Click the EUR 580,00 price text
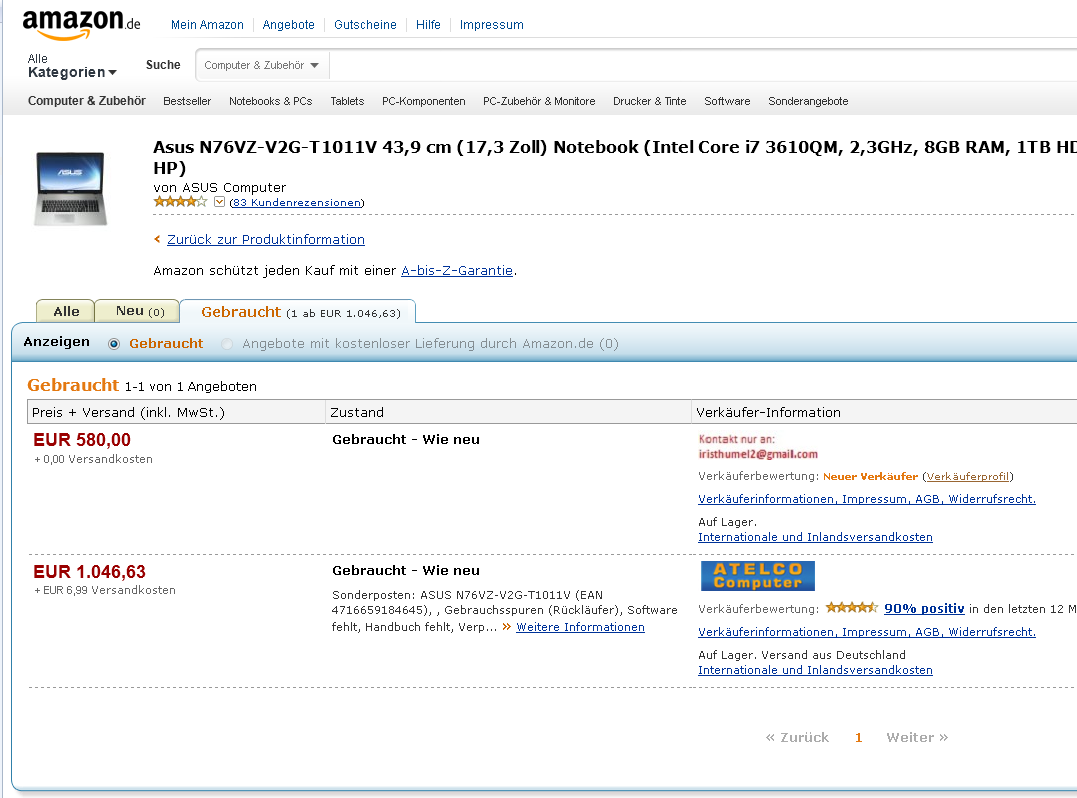Viewport: 1077px width, 798px height. click(82, 440)
